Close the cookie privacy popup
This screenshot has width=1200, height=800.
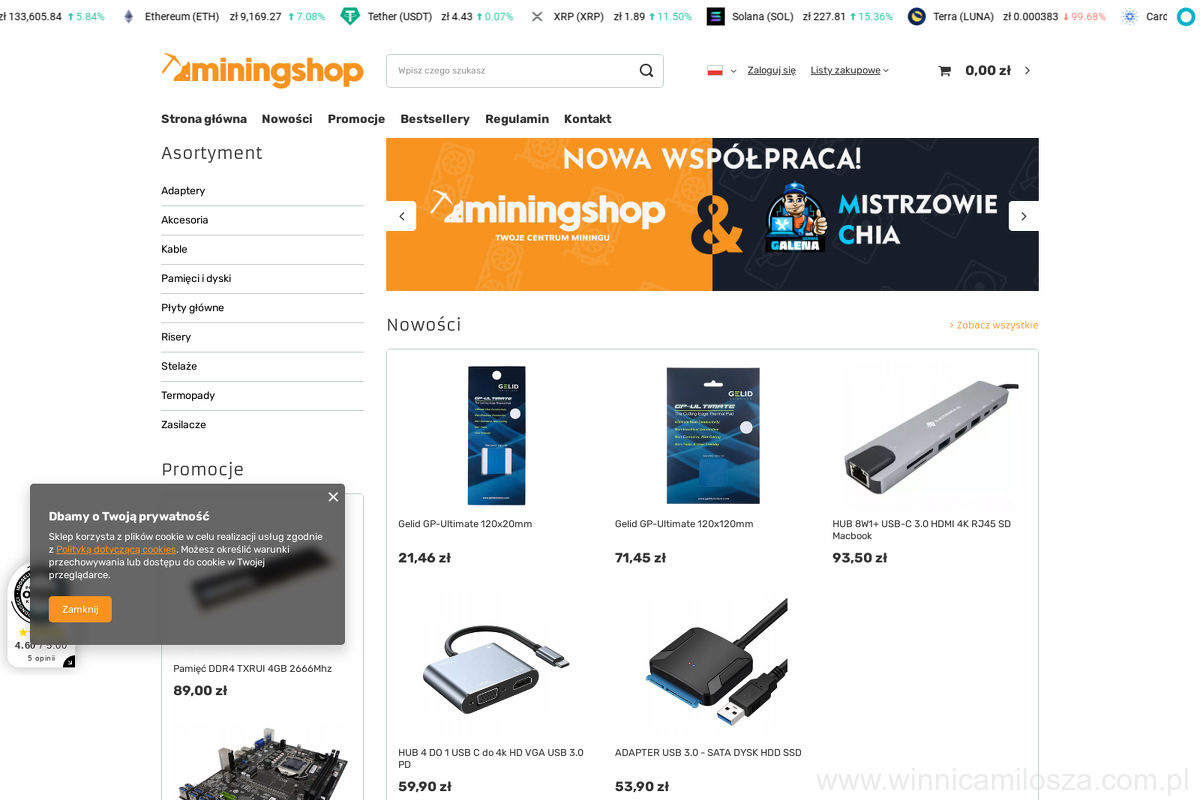[x=333, y=497]
